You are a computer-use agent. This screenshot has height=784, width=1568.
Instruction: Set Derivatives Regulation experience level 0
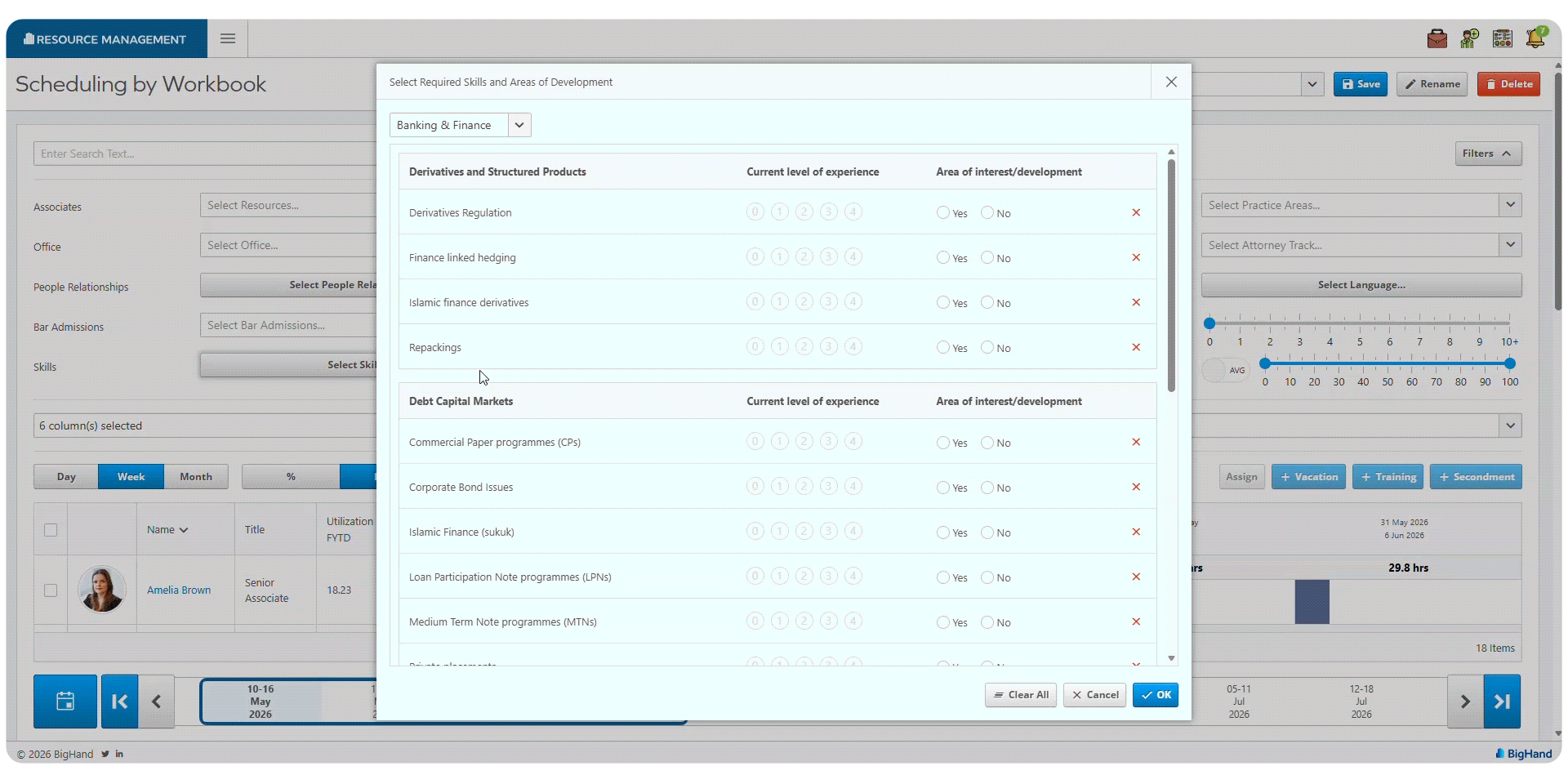pyautogui.click(x=755, y=212)
